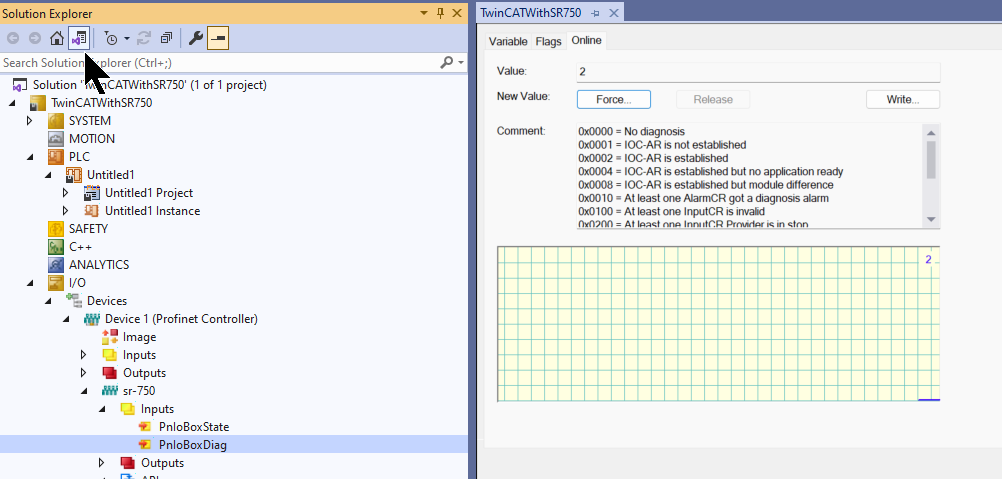Screen dimensions: 1002x479
Task: Click the Home icon in Solution Explorer toolbar
Action: [57, 39]
